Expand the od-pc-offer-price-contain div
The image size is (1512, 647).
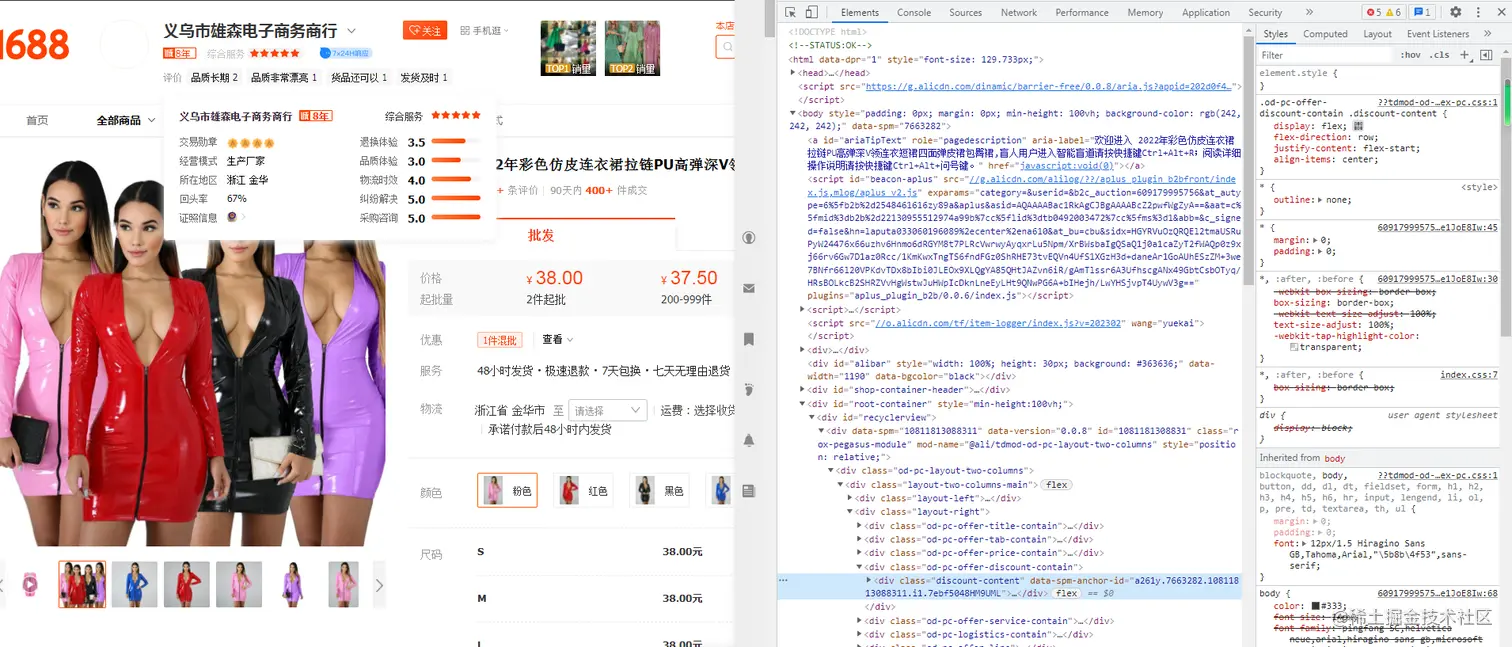point(859,553)
